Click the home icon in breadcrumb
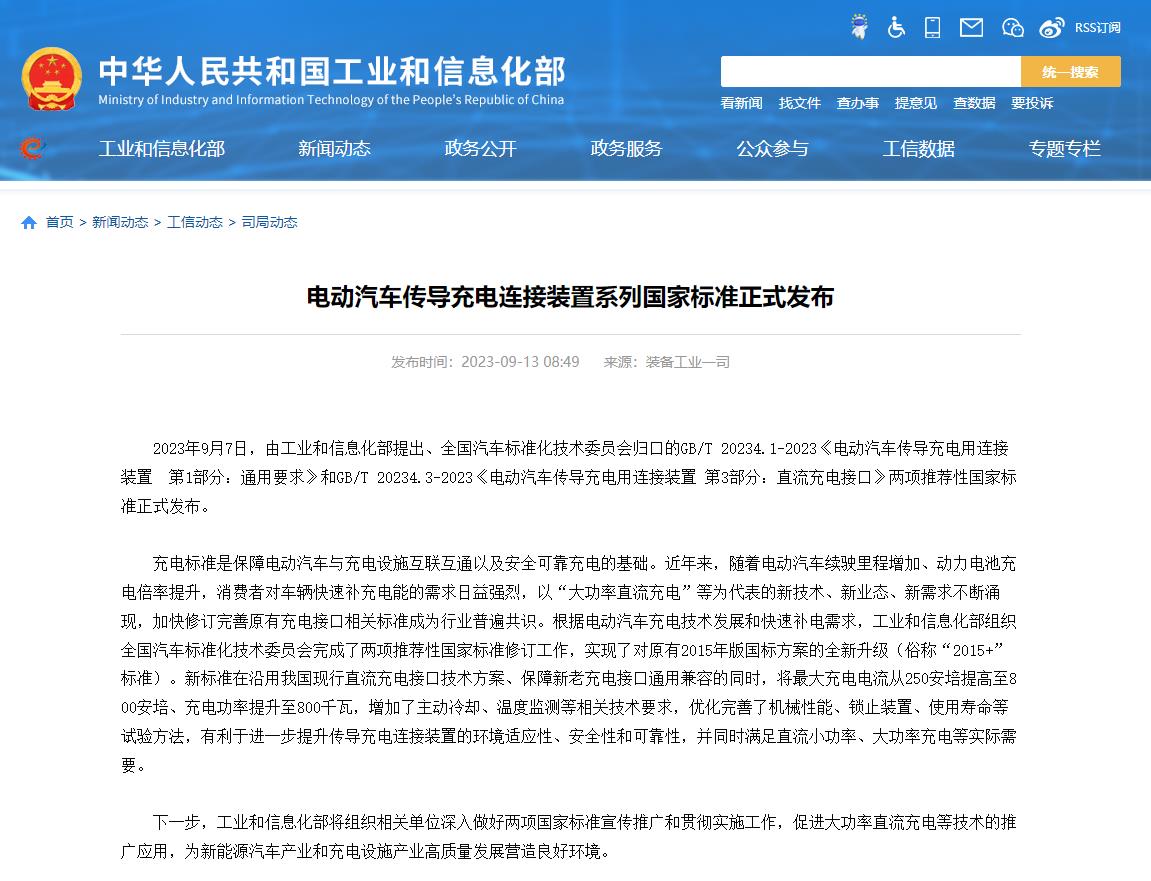This screenshot has width=1151, height=881. click(29, 223)
